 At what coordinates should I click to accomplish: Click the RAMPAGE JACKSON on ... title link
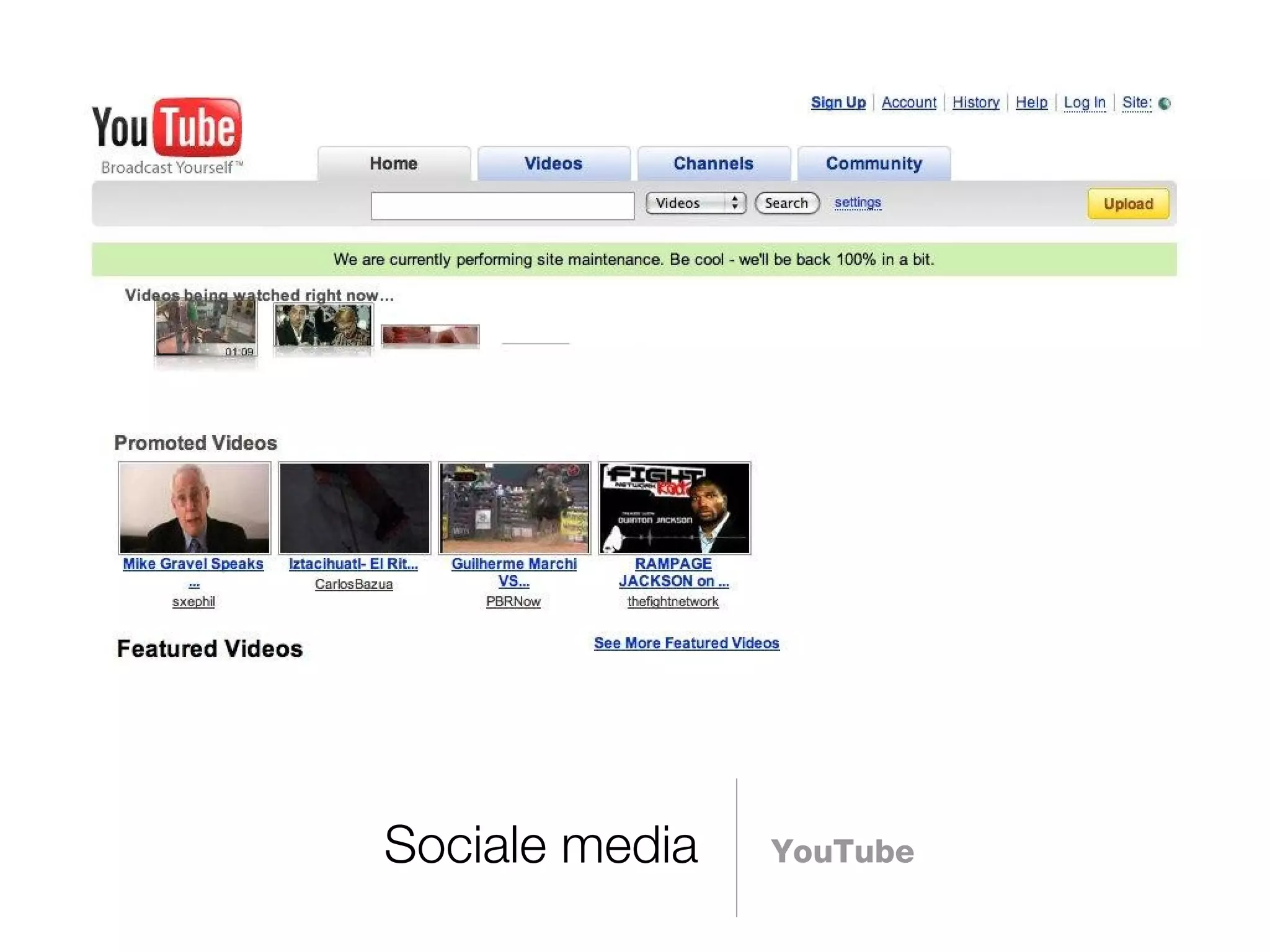[x=673, y=572]
